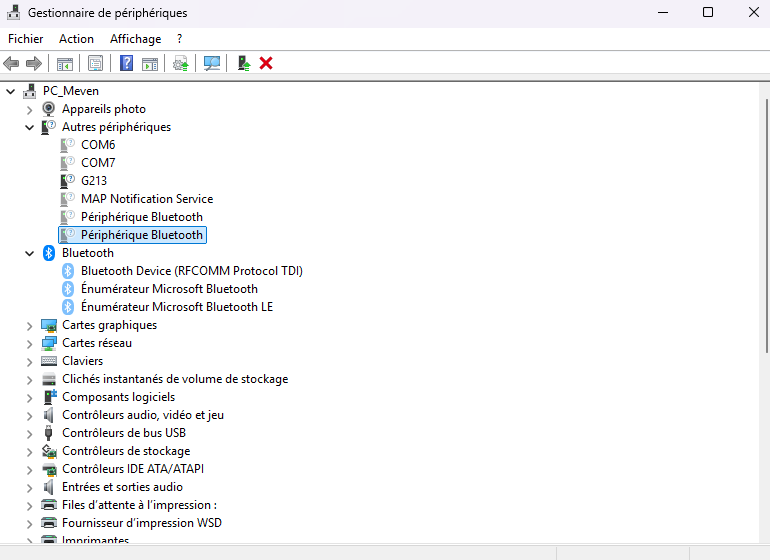This screenshot has width=770, height=560.
Task: Click the Entrées et sorties audio label
Action: [122, 487]
